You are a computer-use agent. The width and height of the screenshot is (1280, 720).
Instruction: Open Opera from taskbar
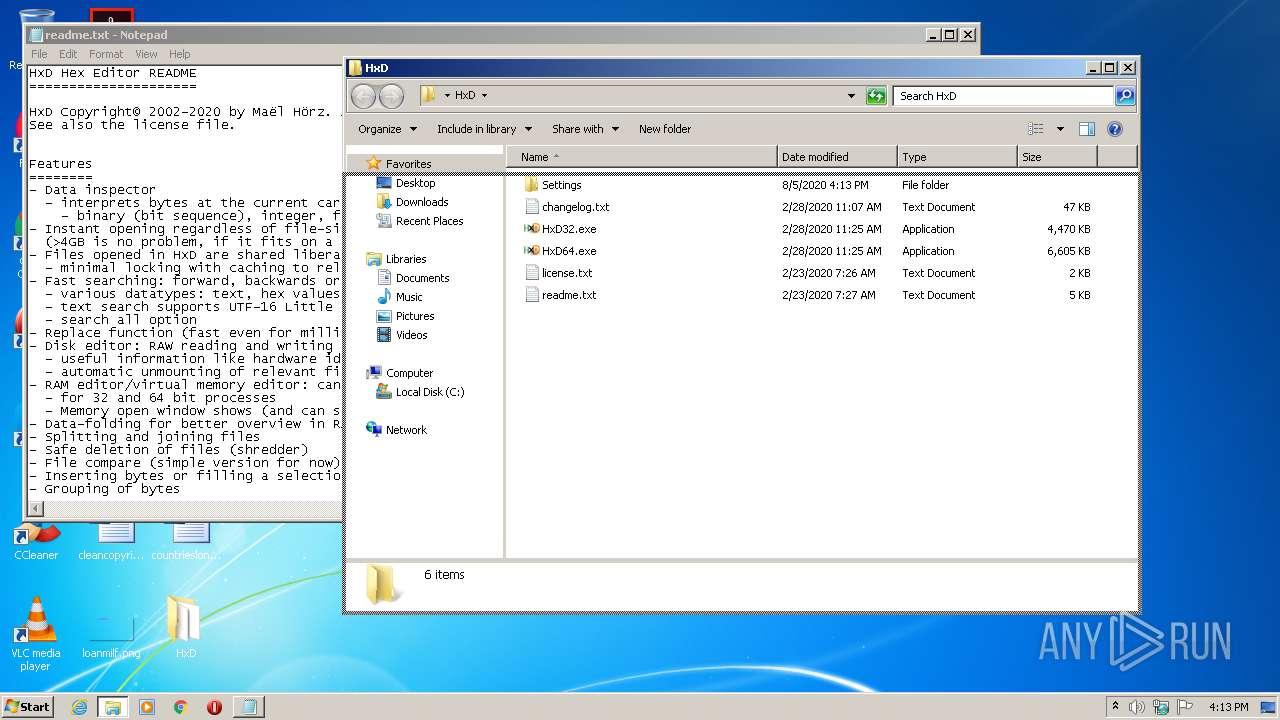click(214, 707)
